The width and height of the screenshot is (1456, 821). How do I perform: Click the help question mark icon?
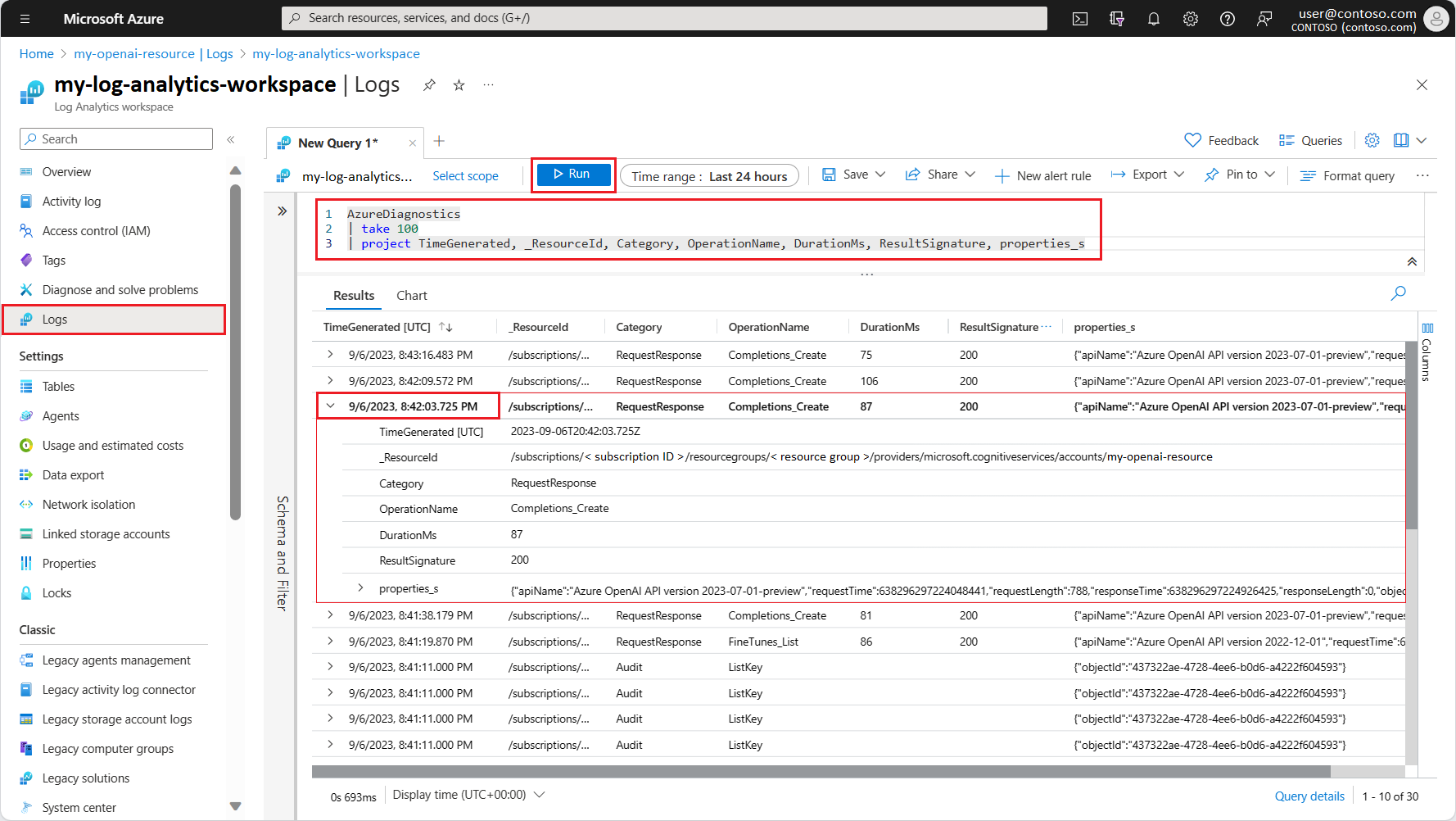click(1228, 19)
